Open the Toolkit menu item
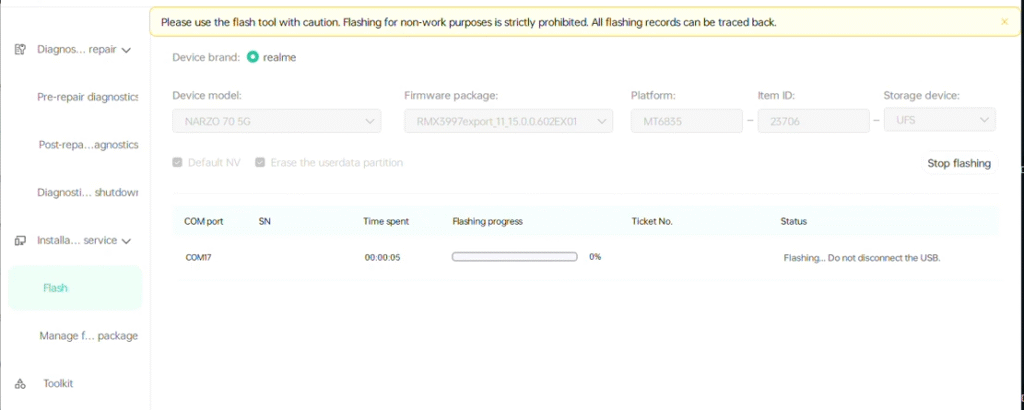 [x=58, y=383]
